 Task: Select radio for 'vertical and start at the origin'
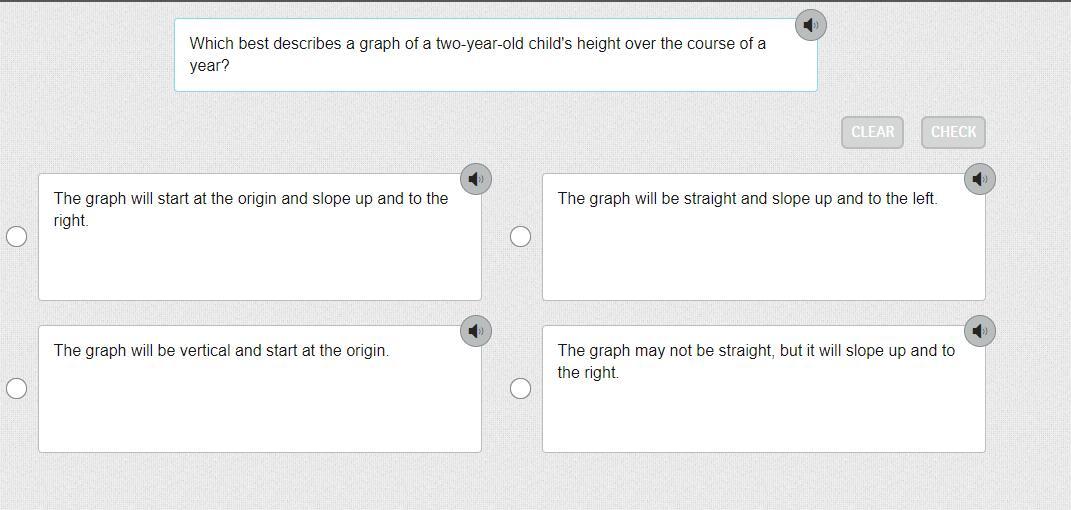(x=17, y=388)
